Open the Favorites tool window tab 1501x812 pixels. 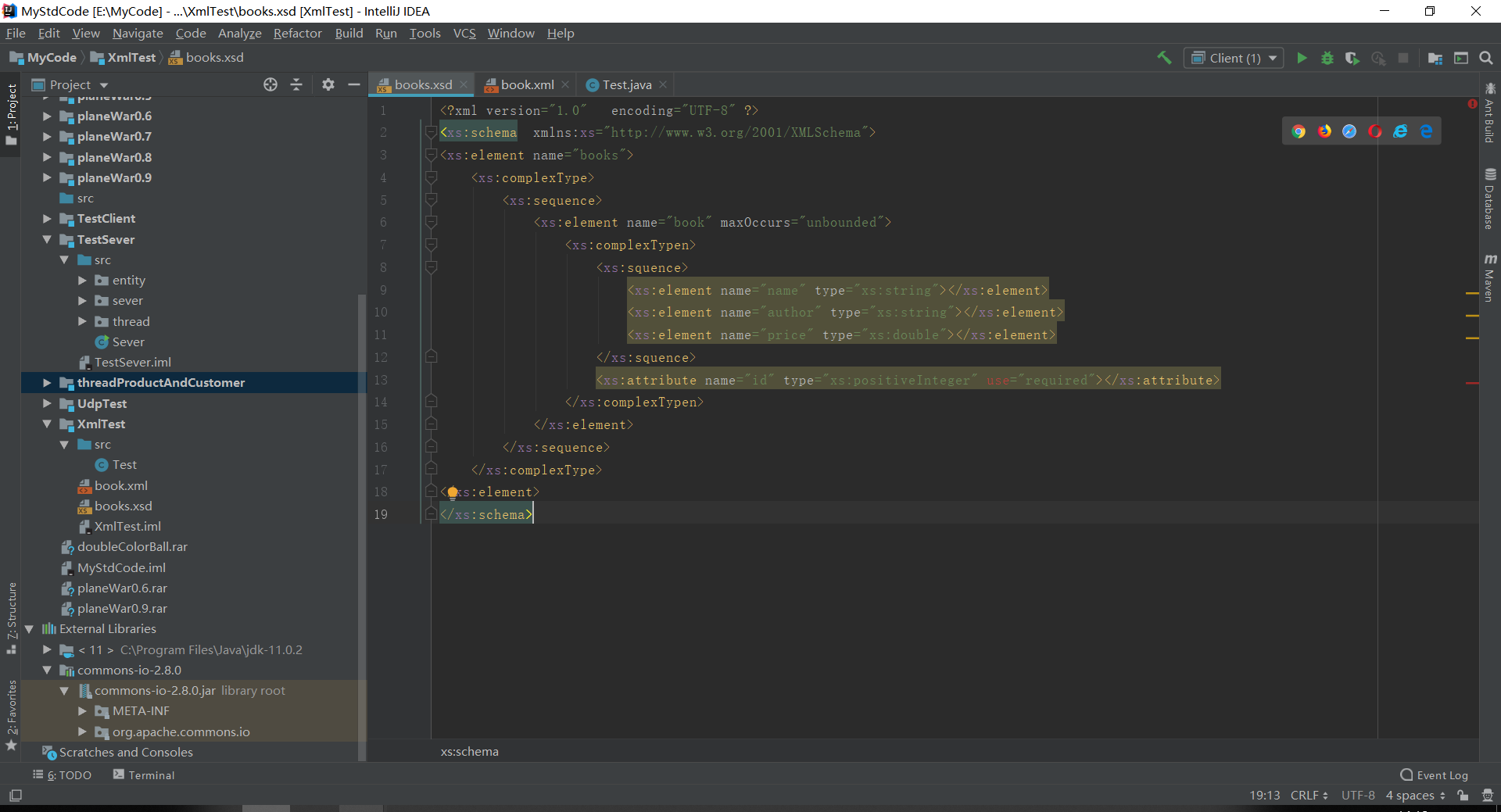[11, 715]
